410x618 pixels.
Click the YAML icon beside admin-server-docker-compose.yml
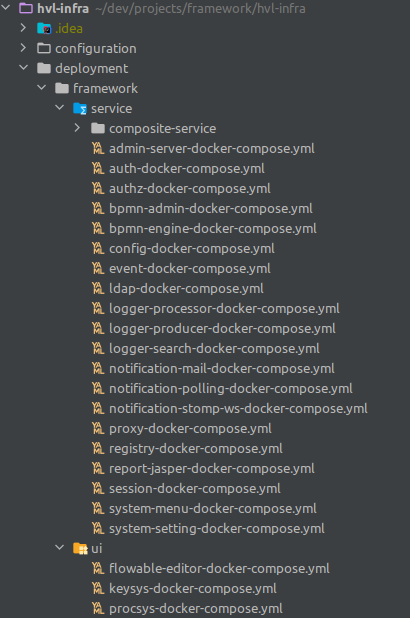pyautogui.click(x=98, y=149)
